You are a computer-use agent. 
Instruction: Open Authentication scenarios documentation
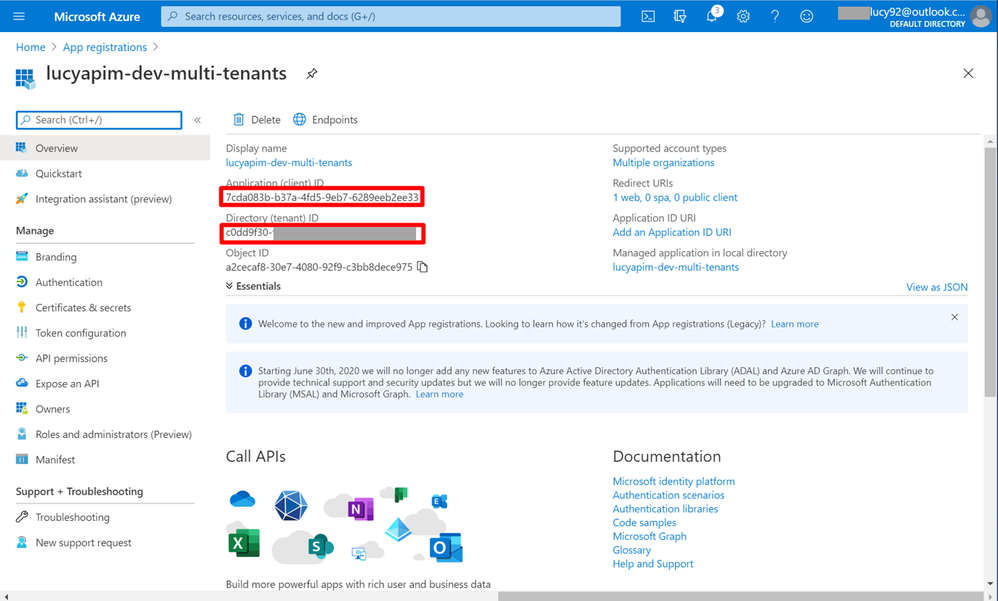tap(668, 495)
